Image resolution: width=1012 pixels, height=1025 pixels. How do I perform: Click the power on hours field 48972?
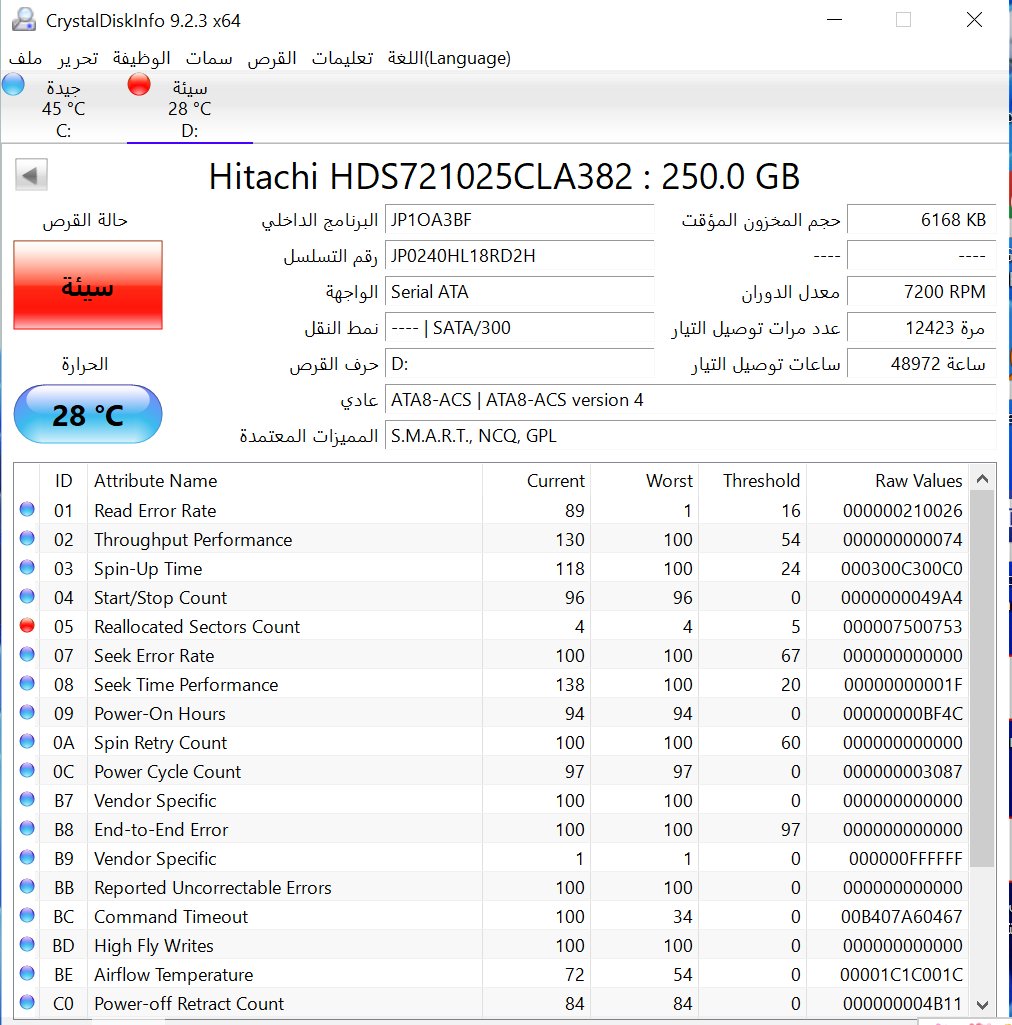pos(922,363)
